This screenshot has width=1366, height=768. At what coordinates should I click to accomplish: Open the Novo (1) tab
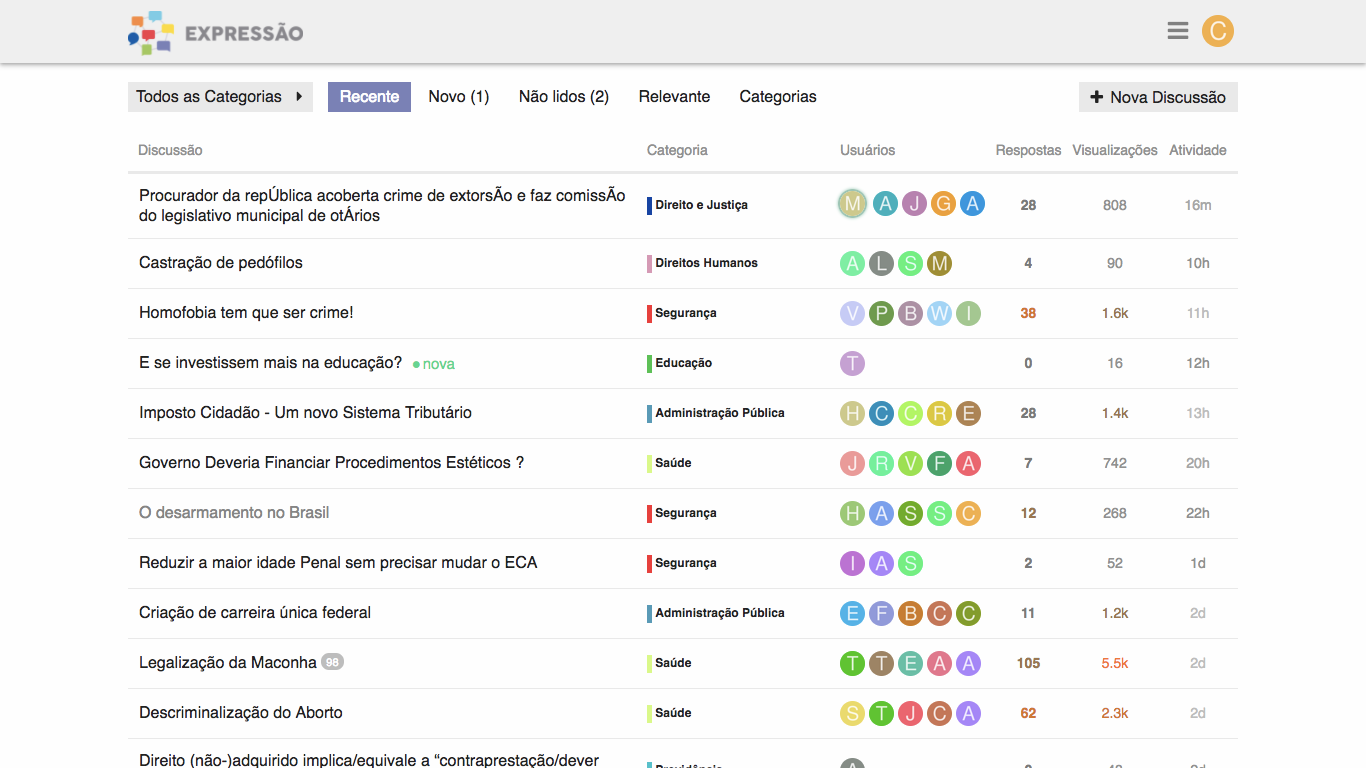458,97
